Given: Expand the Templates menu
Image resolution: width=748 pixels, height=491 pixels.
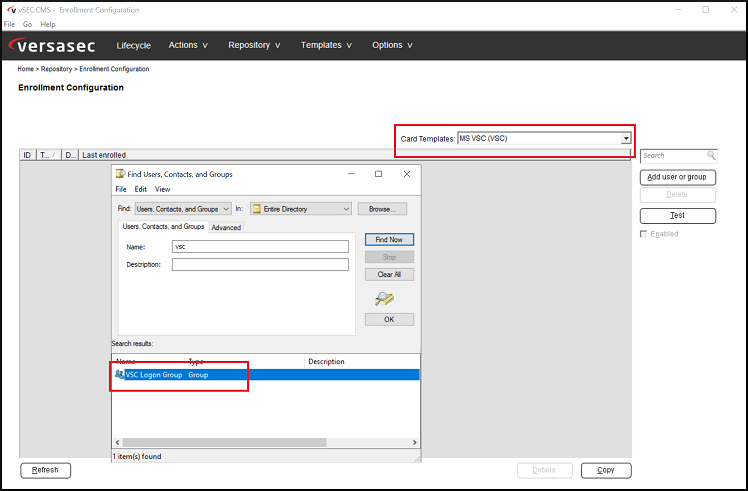Looking at the screenshot, I should coord(326,45).
